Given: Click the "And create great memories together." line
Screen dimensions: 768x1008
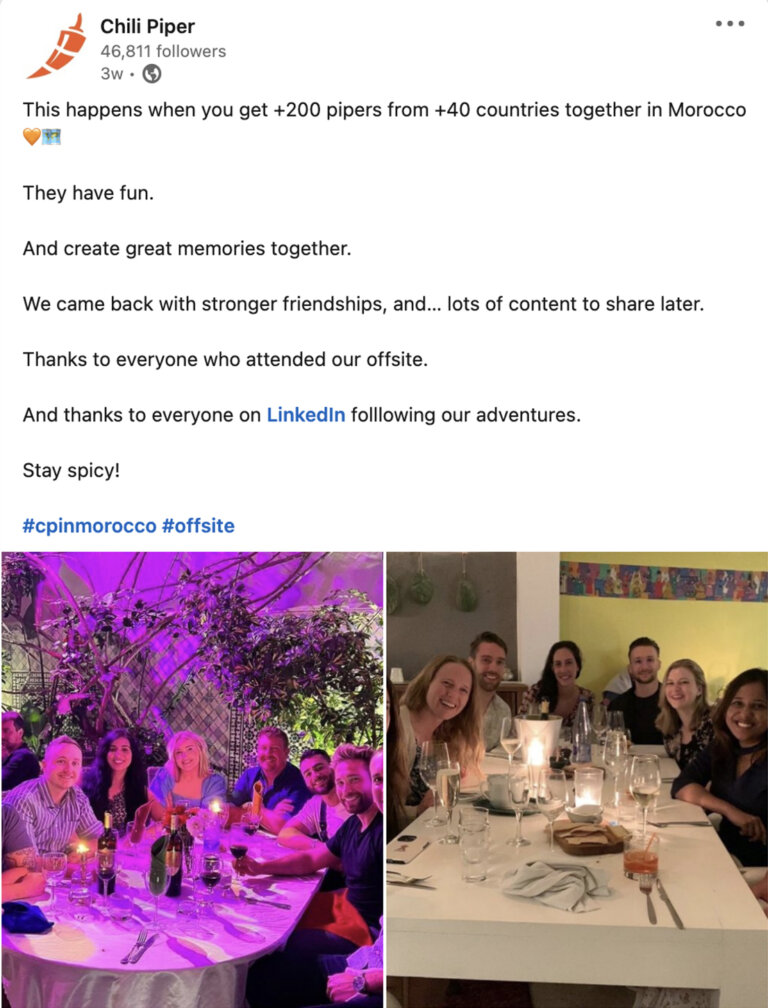Looking at the screenshot, I should click(x=187, y=248).
